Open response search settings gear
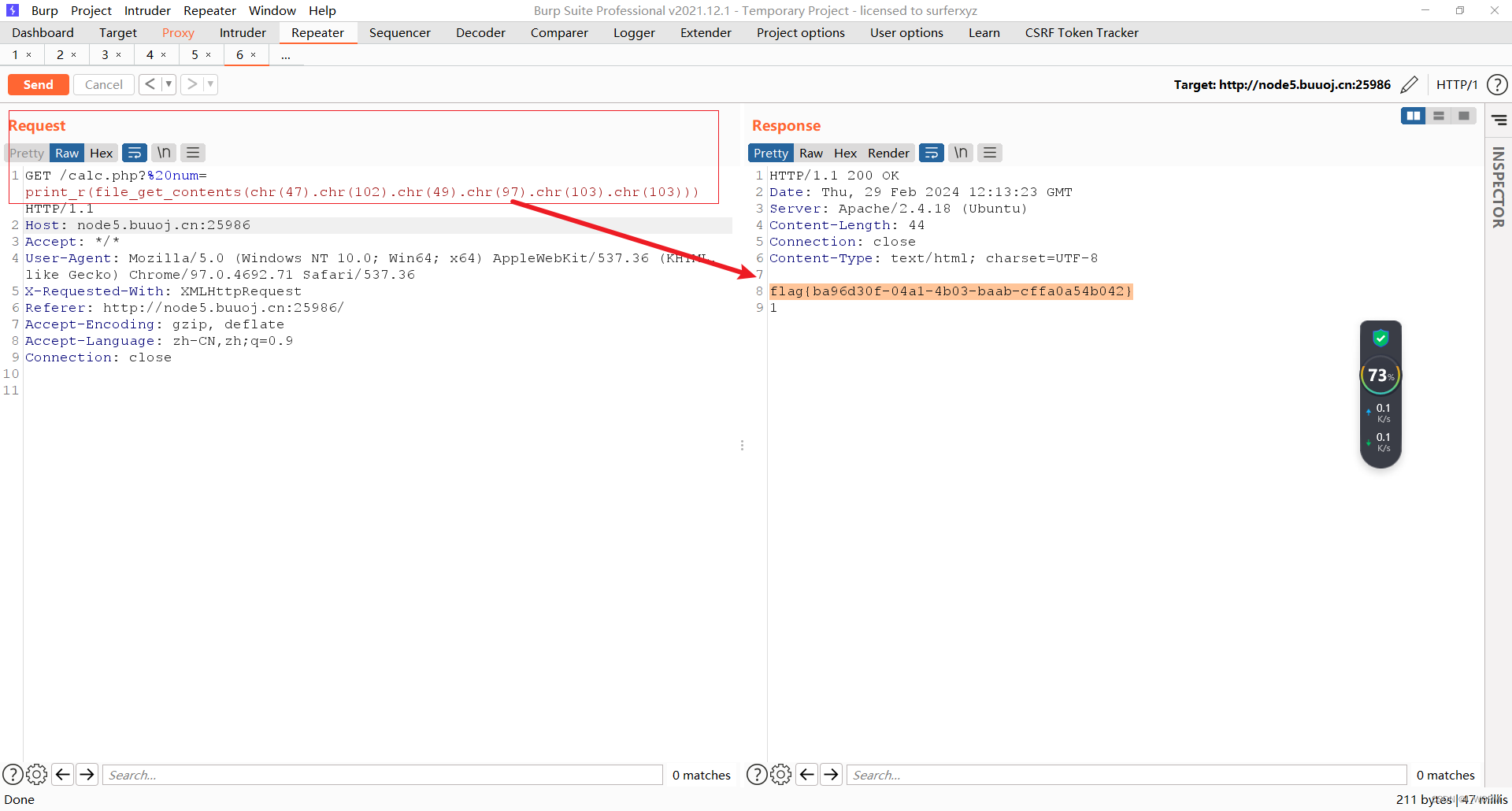The height and width of the screenshot is (811, 1512). click(x=781, y=775)
